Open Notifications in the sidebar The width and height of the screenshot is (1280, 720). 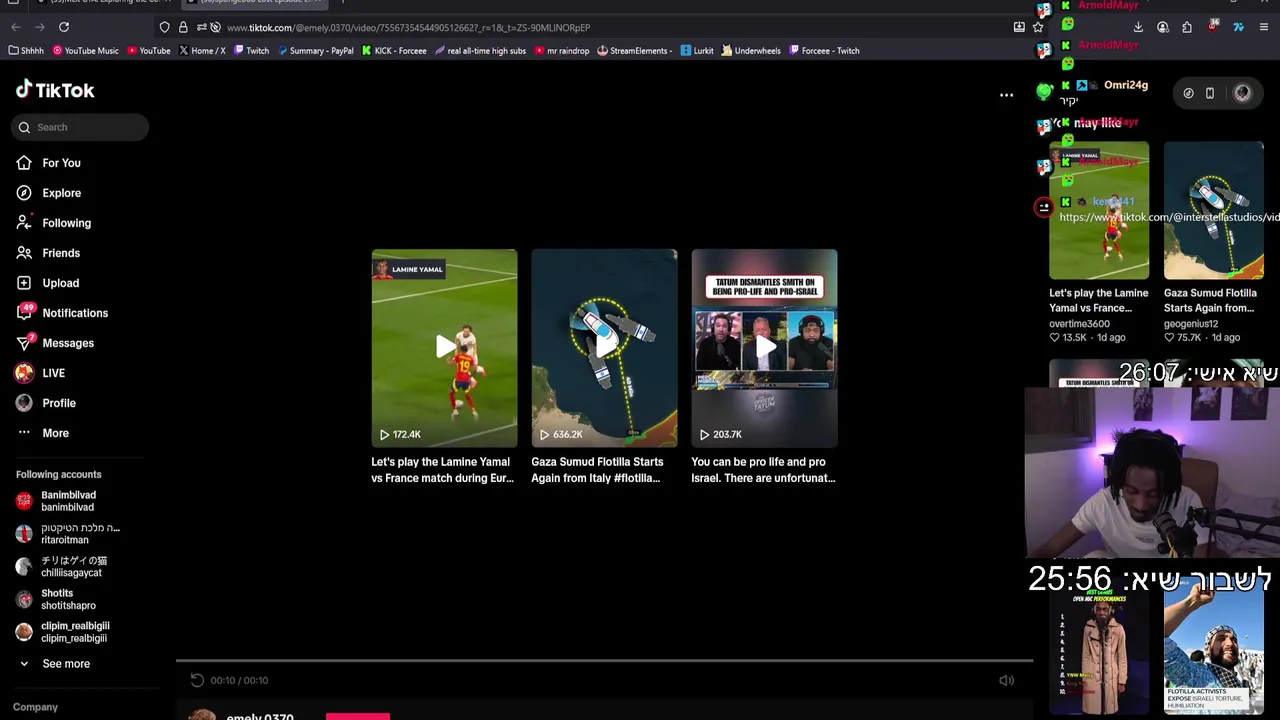click(74, 313)
